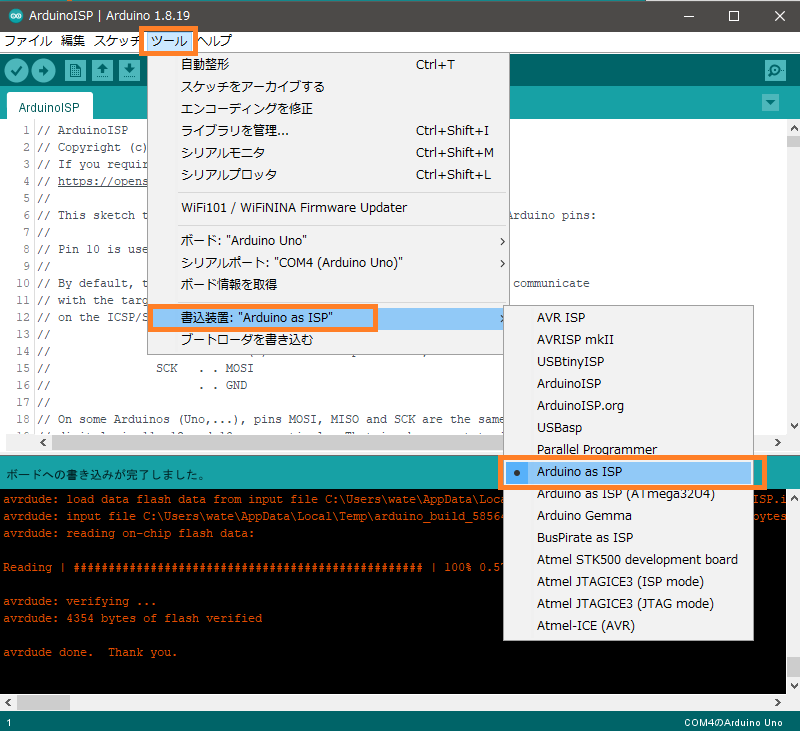Click the Upload (right arrow) toolbar icon
This screenshot has height=731, width=800.
(x=43, y=70)
